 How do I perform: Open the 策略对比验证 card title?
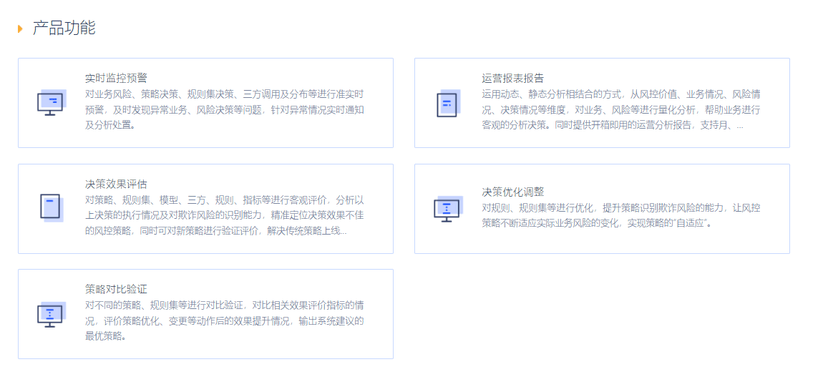coord(116,289)
